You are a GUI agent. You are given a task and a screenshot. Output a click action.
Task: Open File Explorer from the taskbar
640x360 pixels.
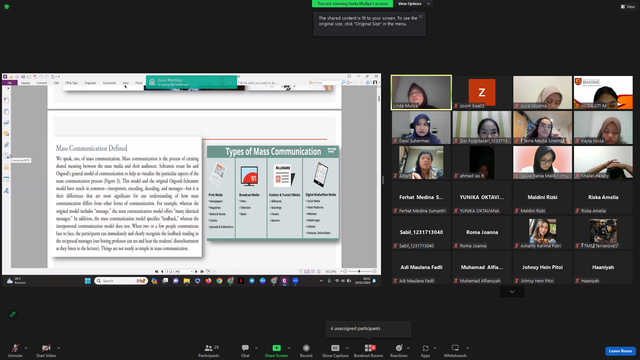(187, 281)
